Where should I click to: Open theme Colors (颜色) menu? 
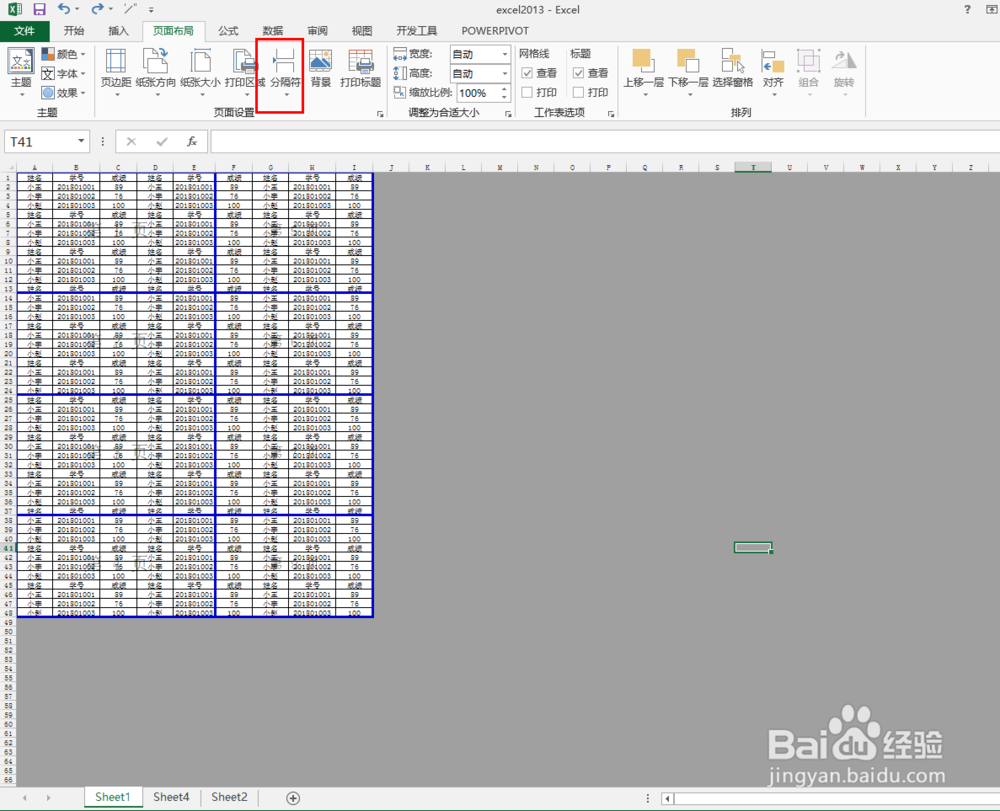click(63, 54)
